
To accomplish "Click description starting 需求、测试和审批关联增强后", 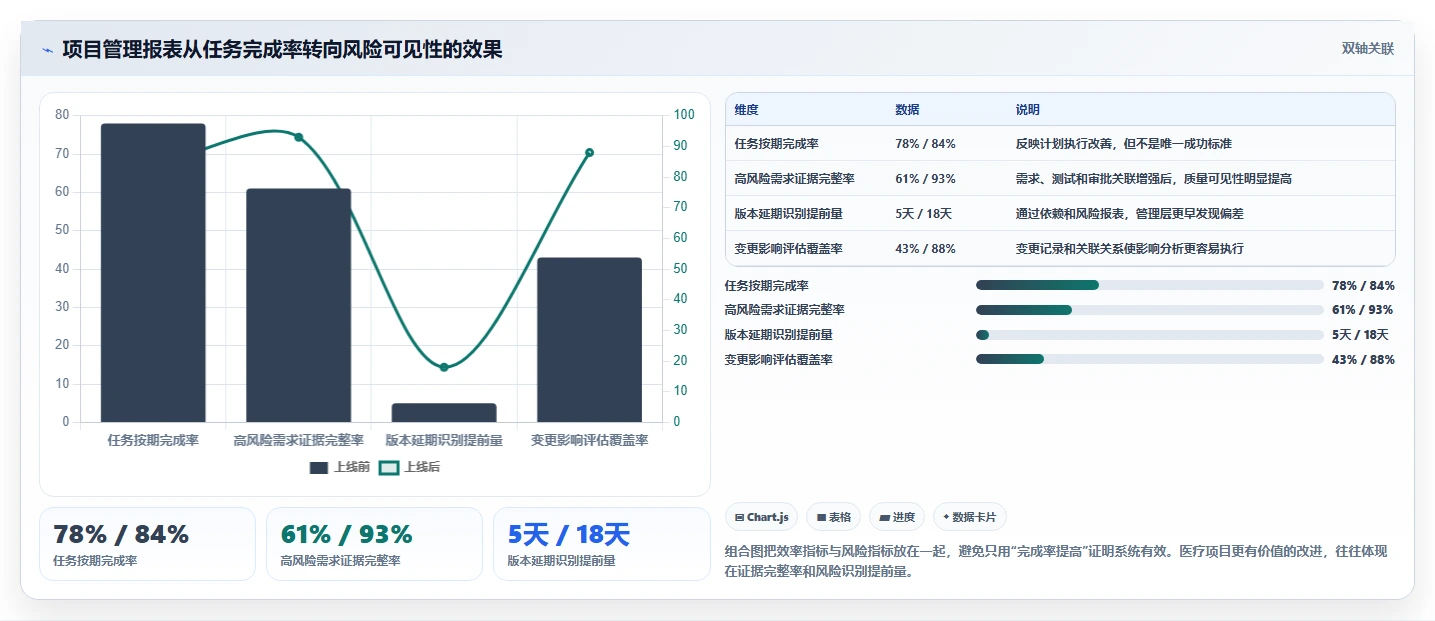I will pos(1154,179).
